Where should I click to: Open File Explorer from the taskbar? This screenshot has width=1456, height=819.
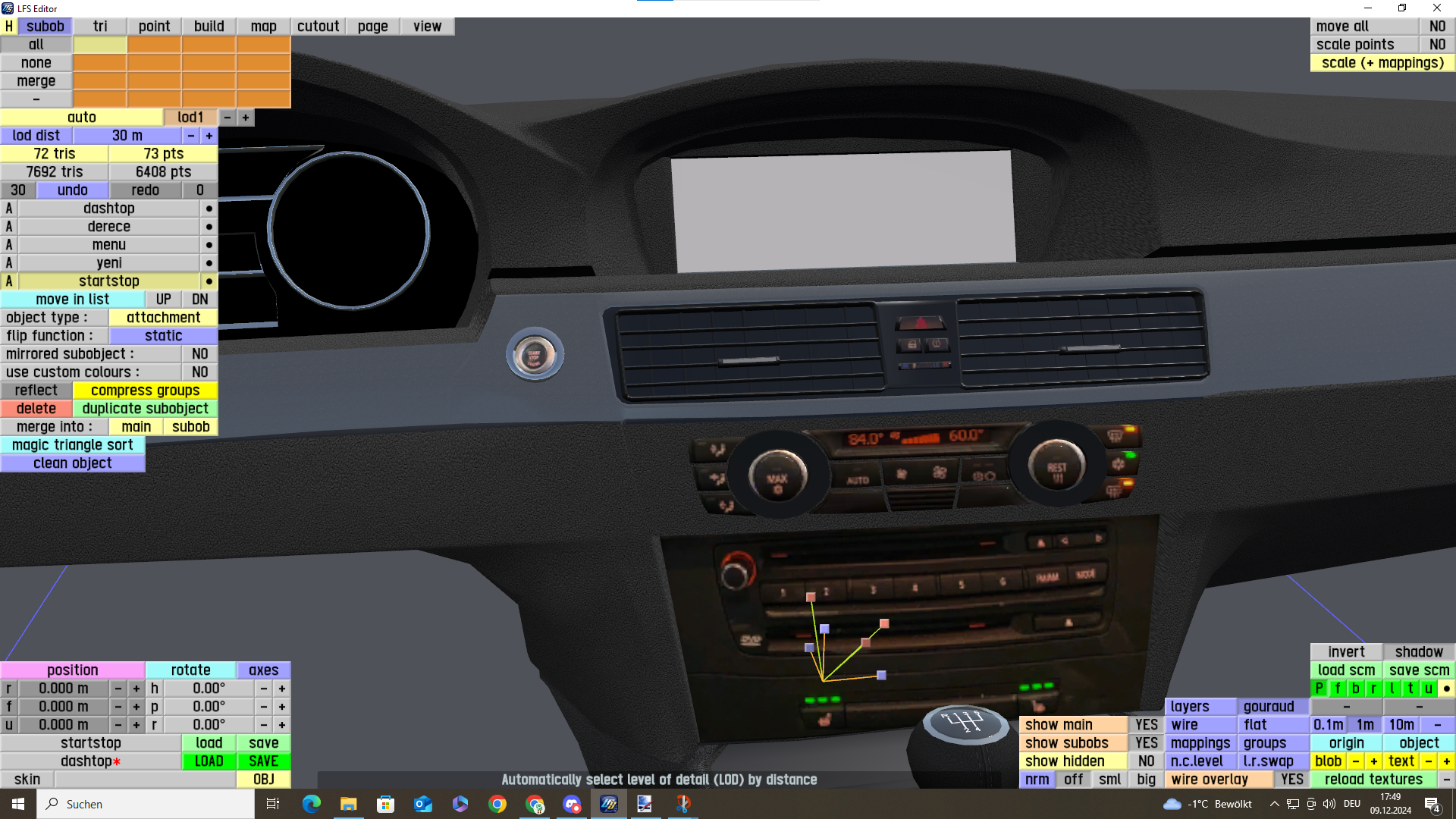[x=348, y=804]
